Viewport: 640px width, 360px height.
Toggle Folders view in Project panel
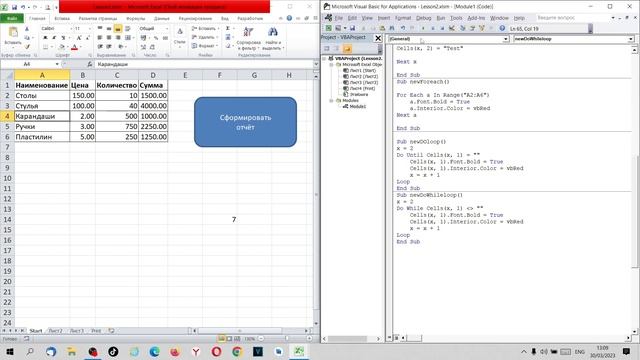[x=347, y=49]
